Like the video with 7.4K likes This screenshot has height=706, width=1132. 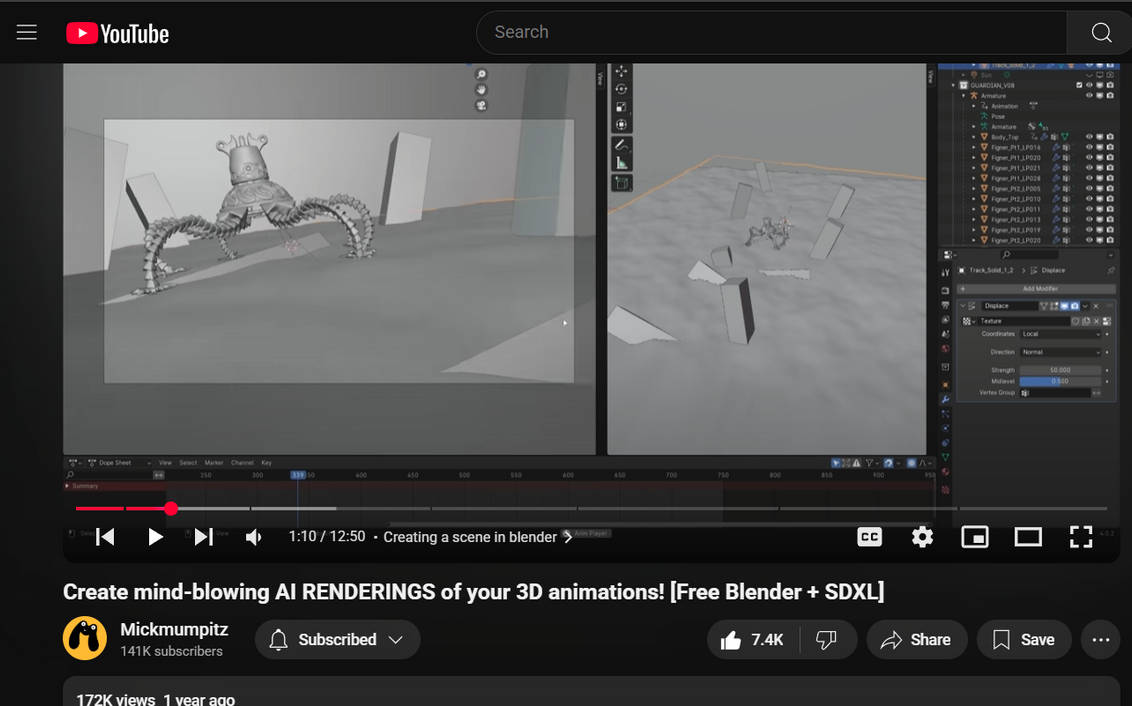(753, 640)
